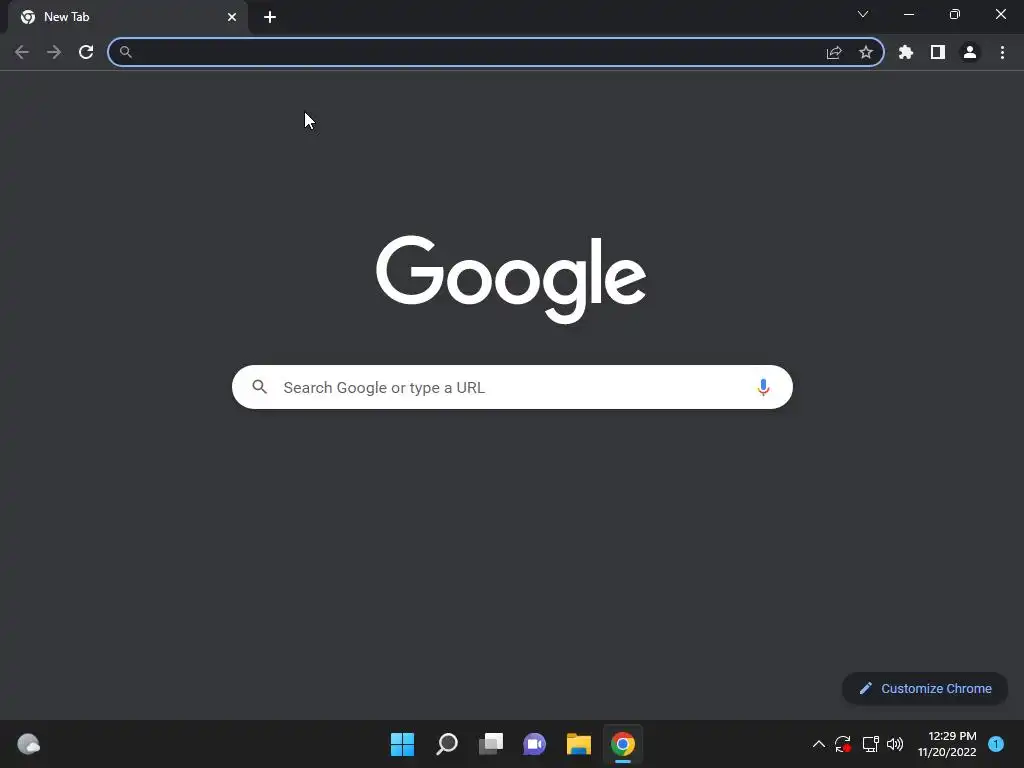1024x768 pixels.
Task: Open Task View on the taskbar
Action: pos(490,744)
